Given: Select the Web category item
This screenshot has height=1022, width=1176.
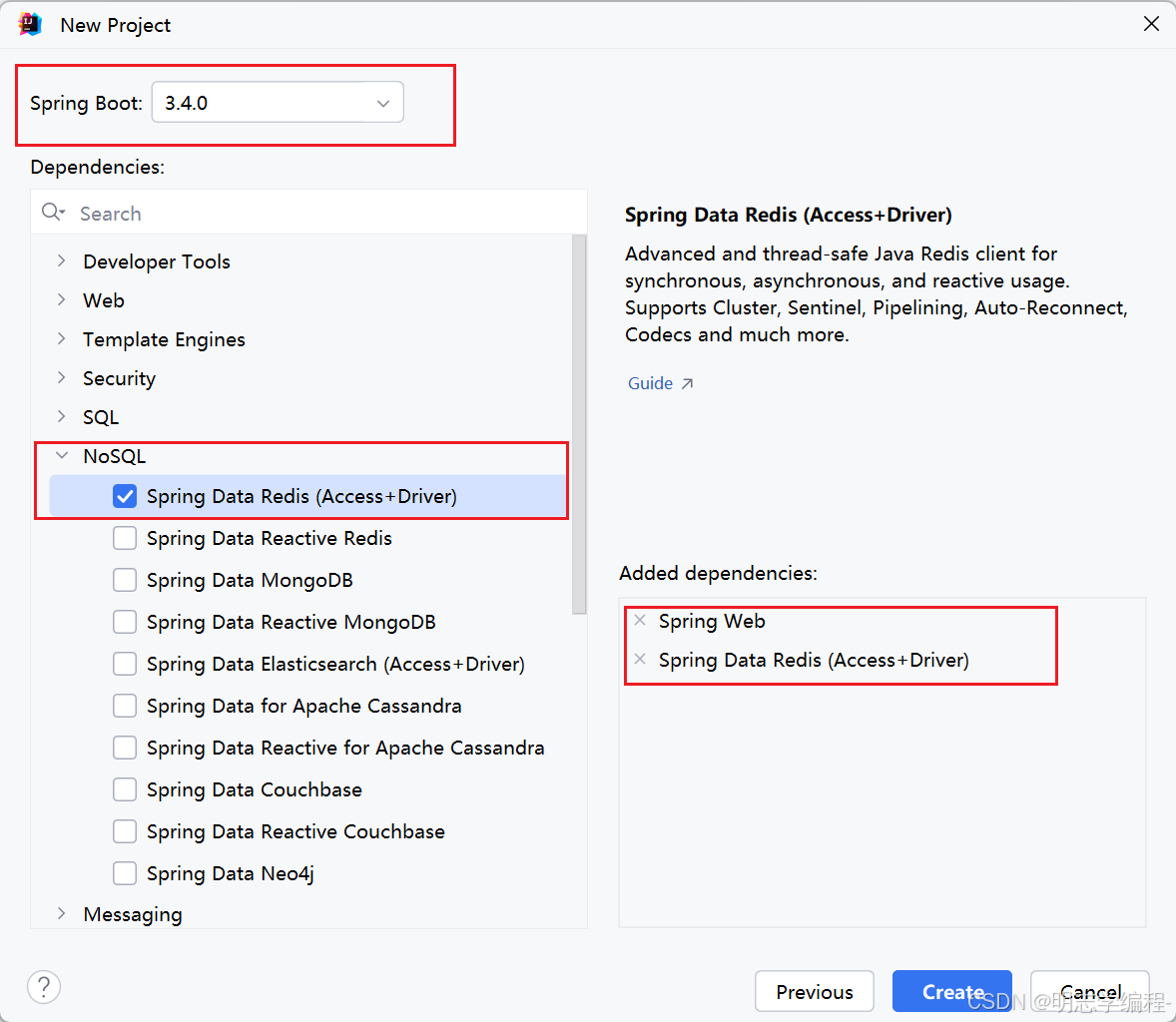Looking at the screenshot, I should coord(104,300).
